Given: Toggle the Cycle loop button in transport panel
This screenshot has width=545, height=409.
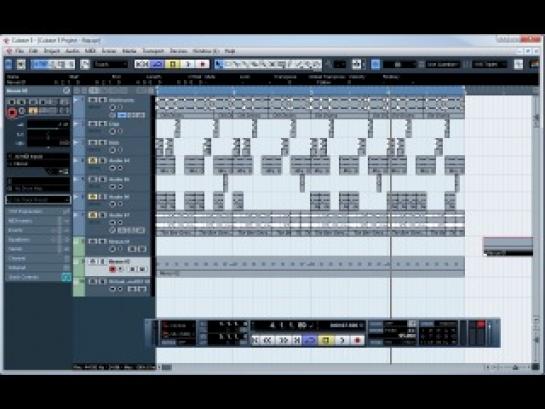Looking at the screenshot, I should (309, 340).
